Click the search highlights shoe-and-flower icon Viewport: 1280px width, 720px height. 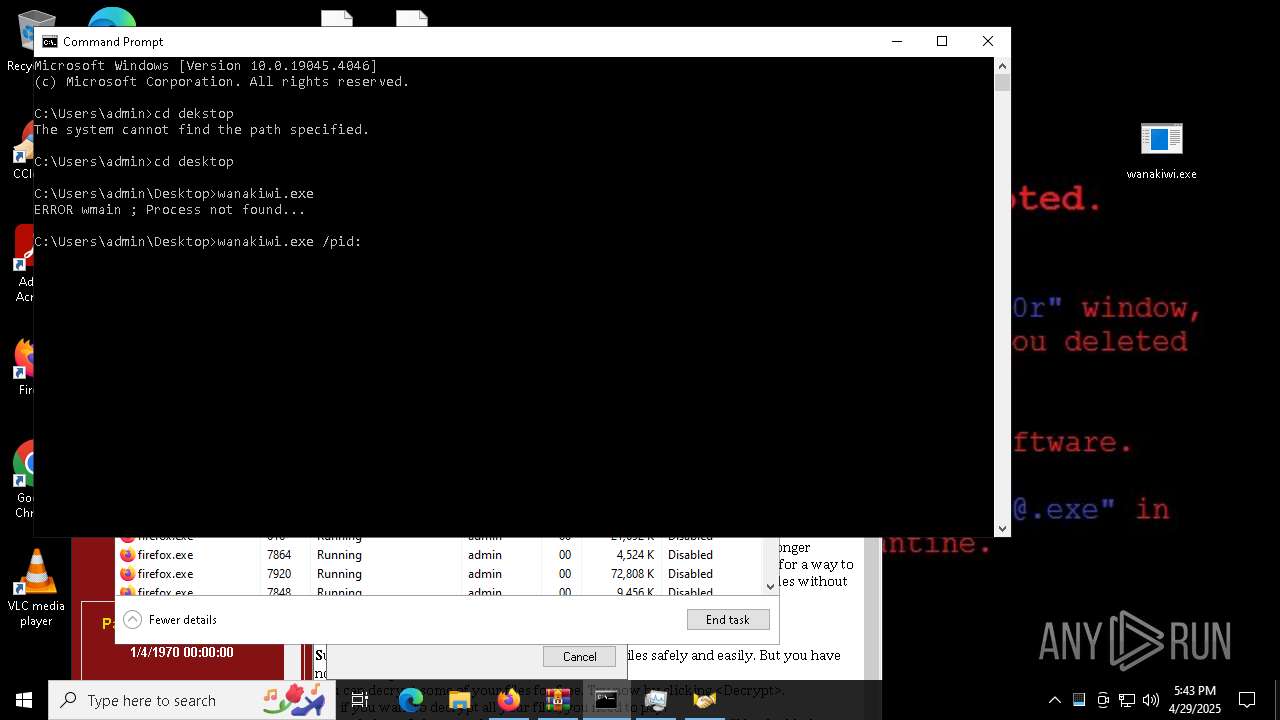(293, 699)
